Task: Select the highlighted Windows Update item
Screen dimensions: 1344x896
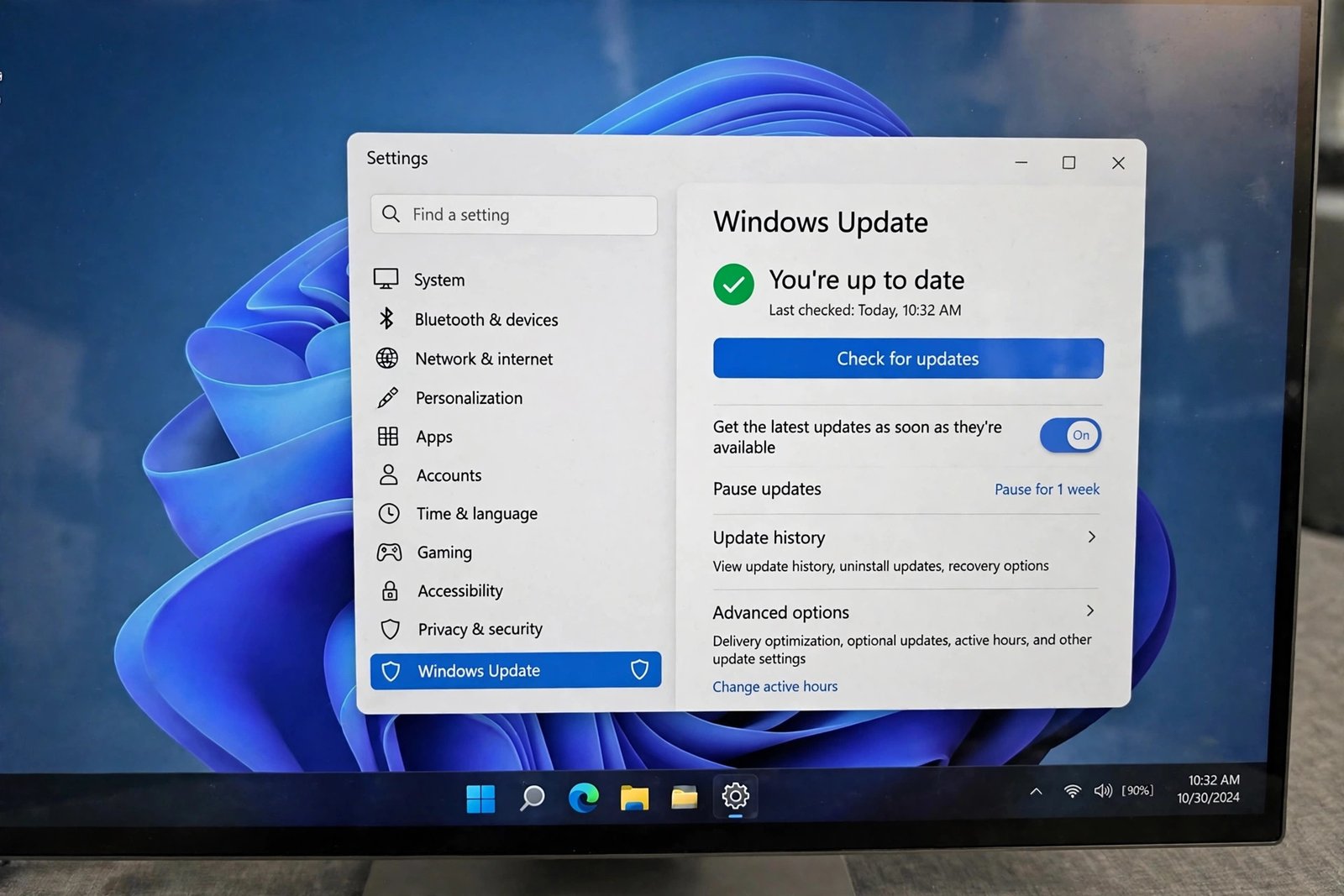Action: coord(516,671)
